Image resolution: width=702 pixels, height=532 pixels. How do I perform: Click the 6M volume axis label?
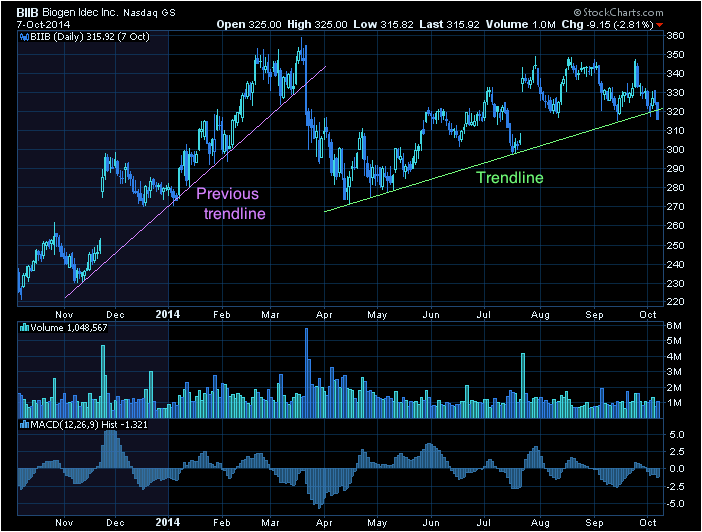pos(674,326)
